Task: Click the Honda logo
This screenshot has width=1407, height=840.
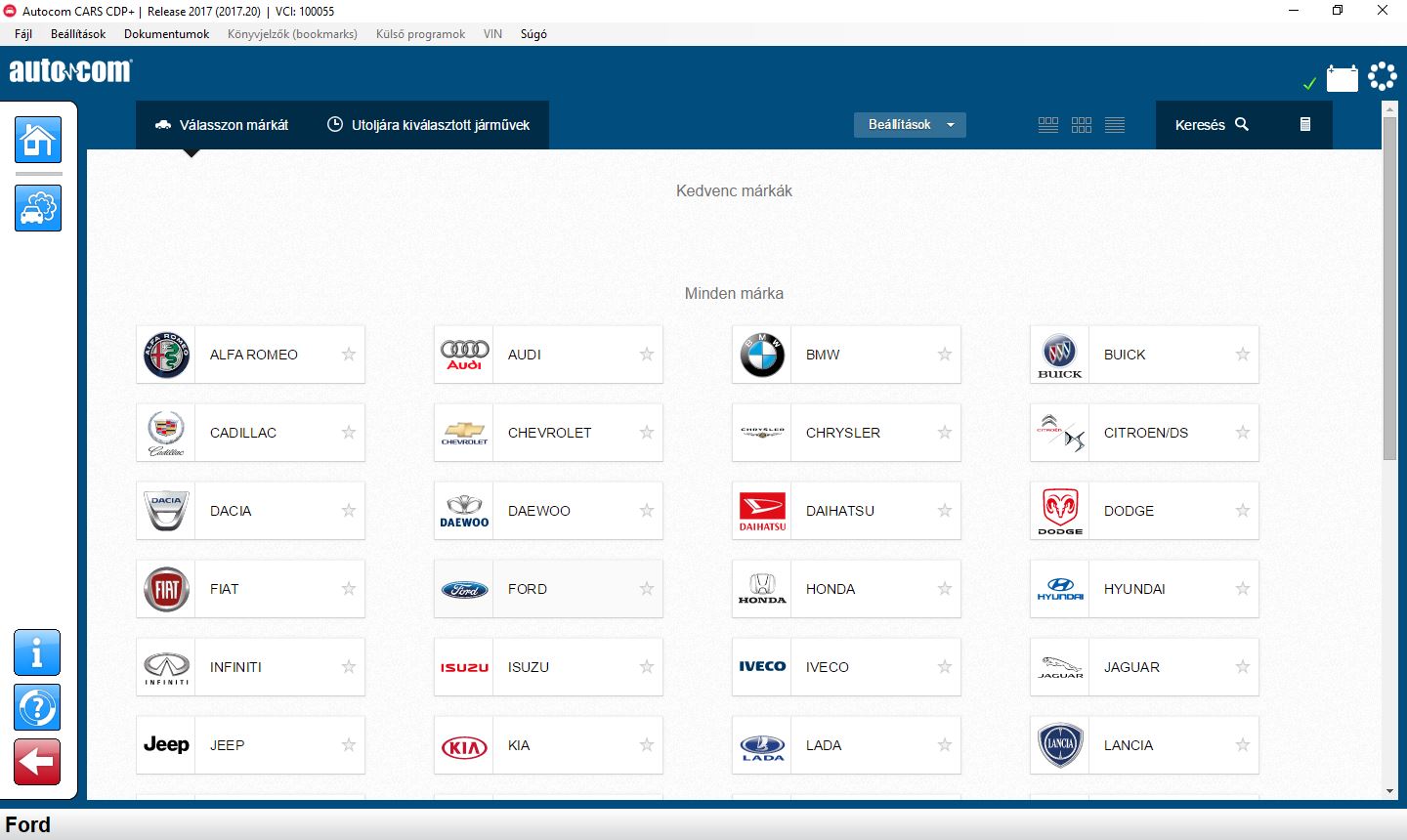Action: tap(762, 589)
